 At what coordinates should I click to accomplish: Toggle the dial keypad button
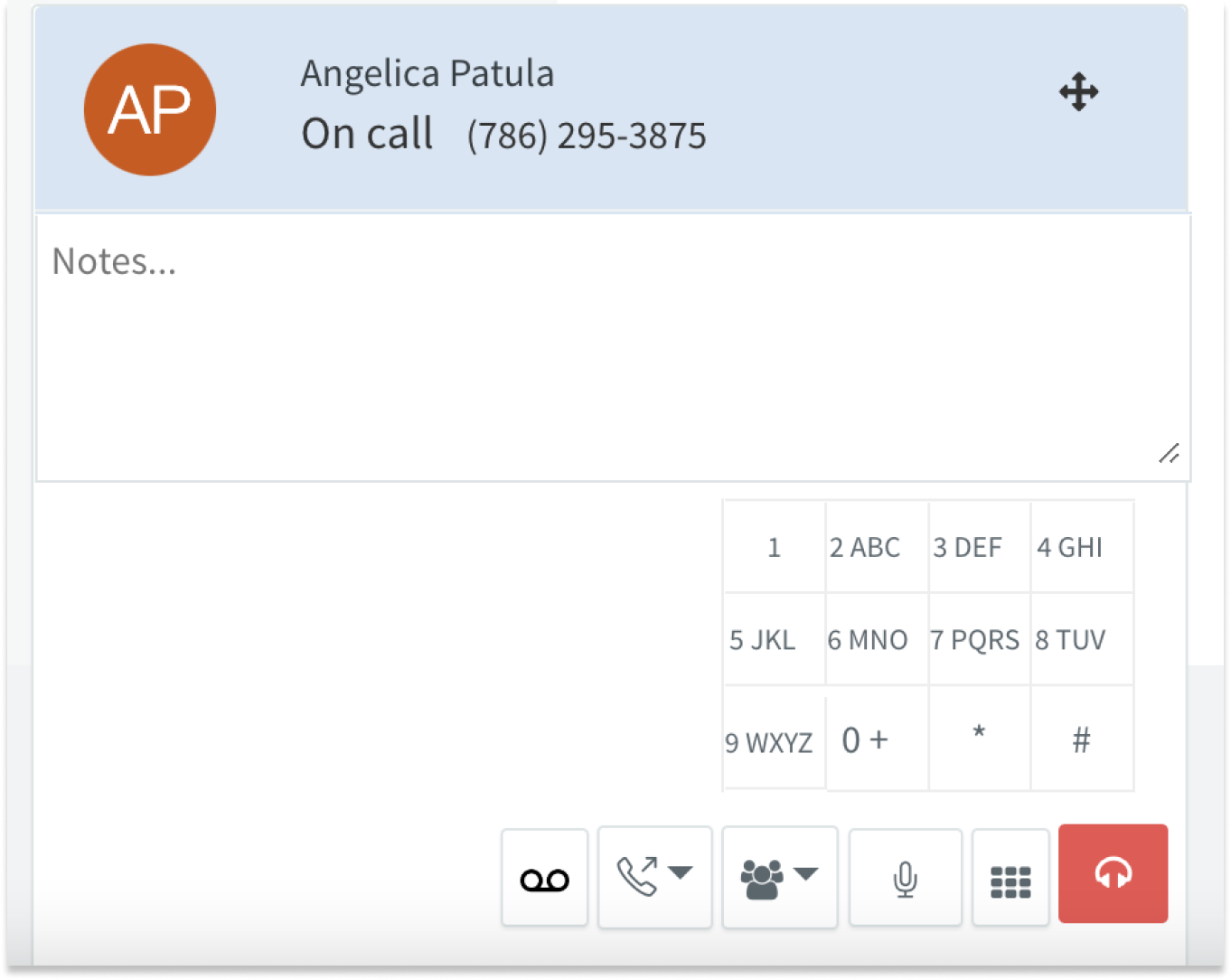[x=1010, y=879]
